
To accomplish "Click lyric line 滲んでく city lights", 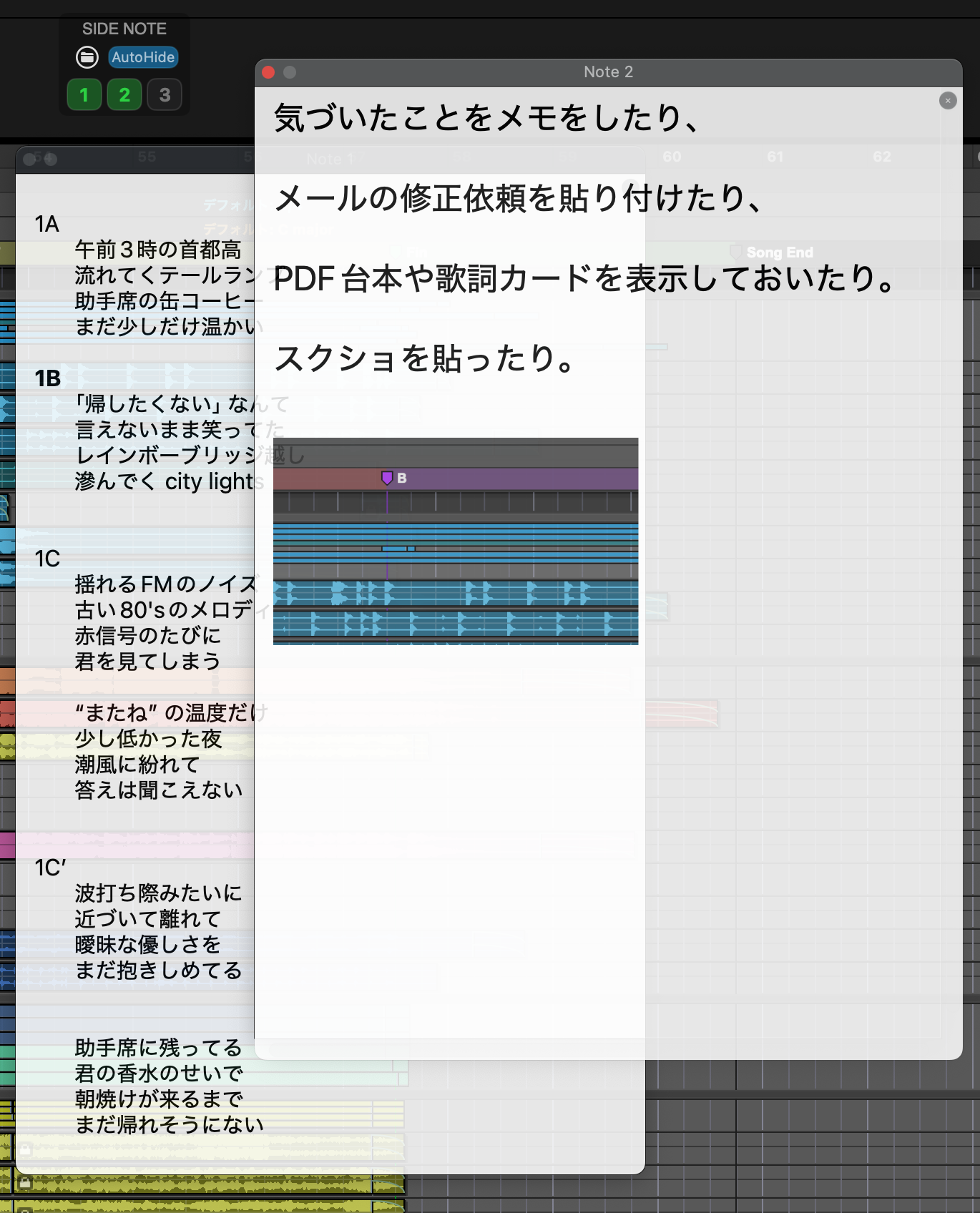I will click(170, 481).
